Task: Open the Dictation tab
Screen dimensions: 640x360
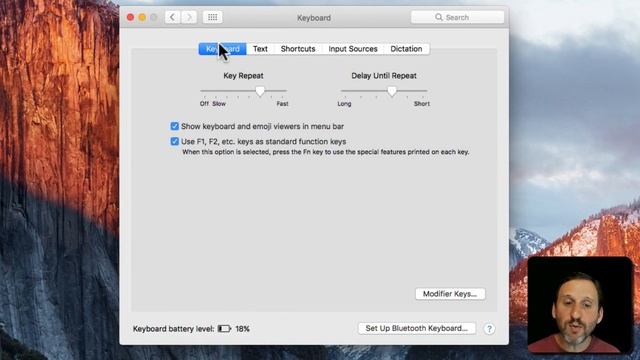Action: point(406,49)
